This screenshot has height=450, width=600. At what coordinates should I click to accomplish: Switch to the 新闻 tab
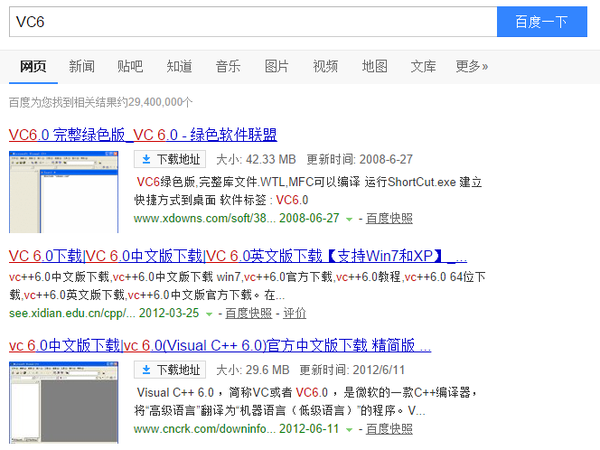(82, 67)
